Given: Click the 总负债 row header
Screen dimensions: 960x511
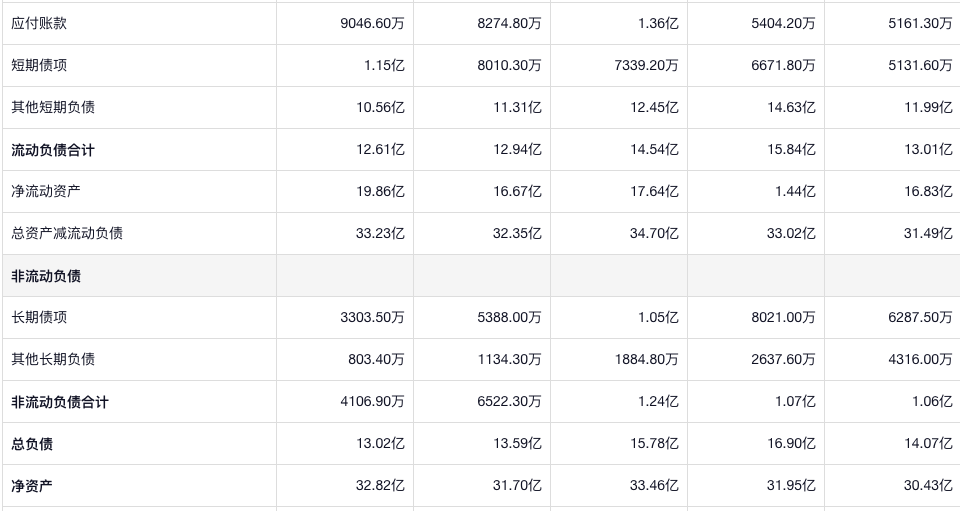Looking at the screenshot, I should [x=32, y=444].
